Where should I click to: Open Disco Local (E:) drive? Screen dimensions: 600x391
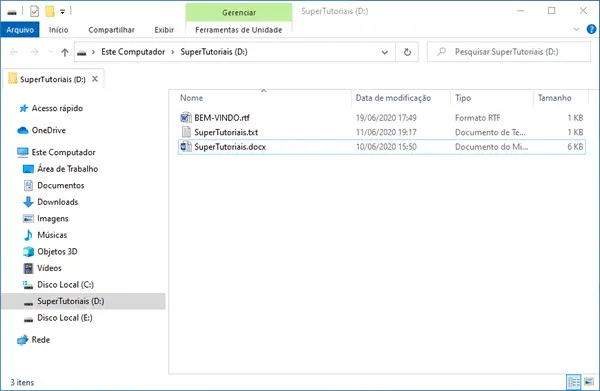click(65, 318)
